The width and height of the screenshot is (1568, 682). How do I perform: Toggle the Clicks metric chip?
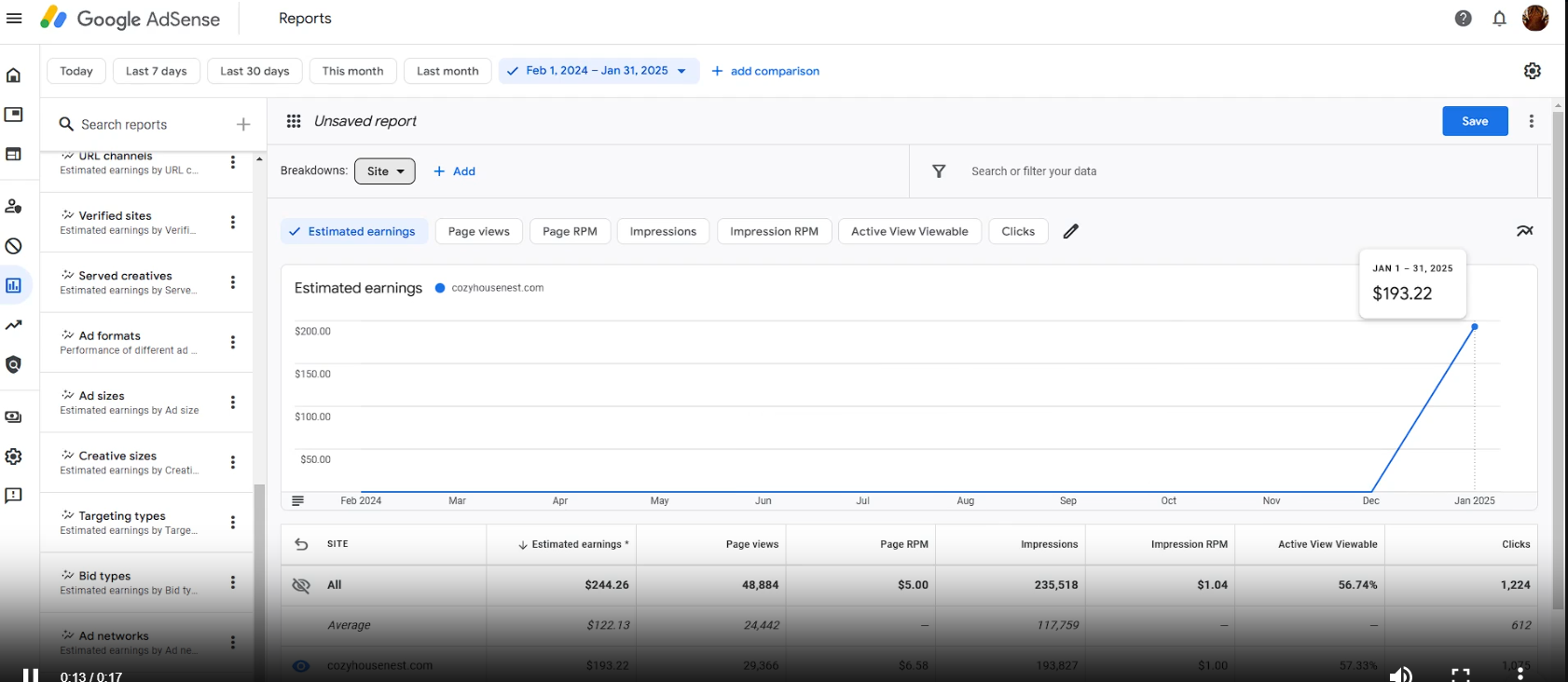pos(1018,231)
